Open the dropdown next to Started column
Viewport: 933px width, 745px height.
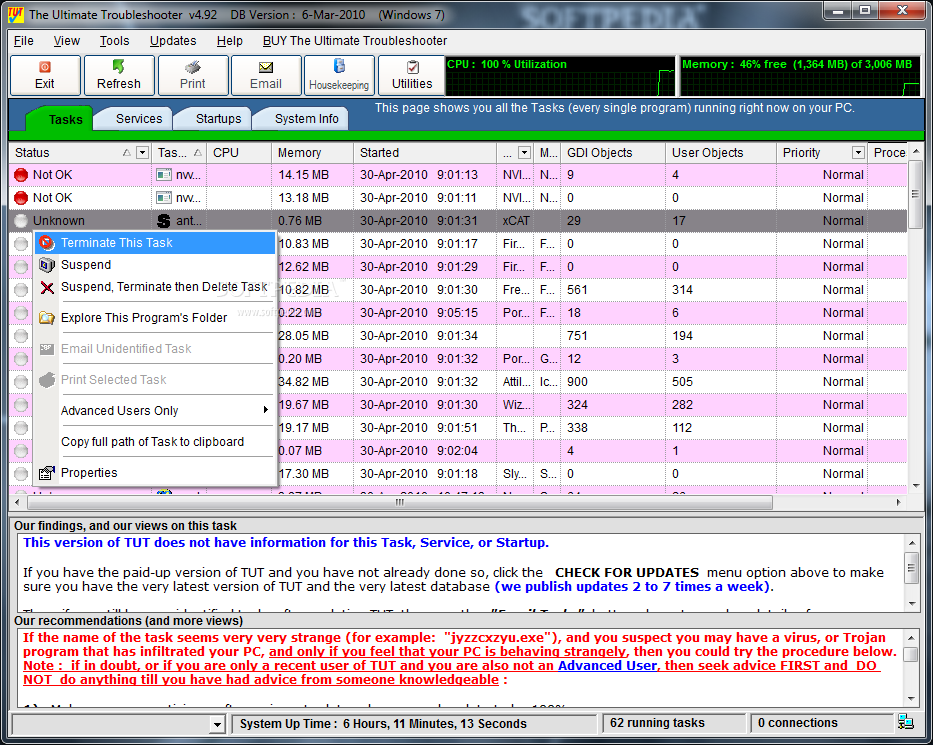click(x=524, y=153)
